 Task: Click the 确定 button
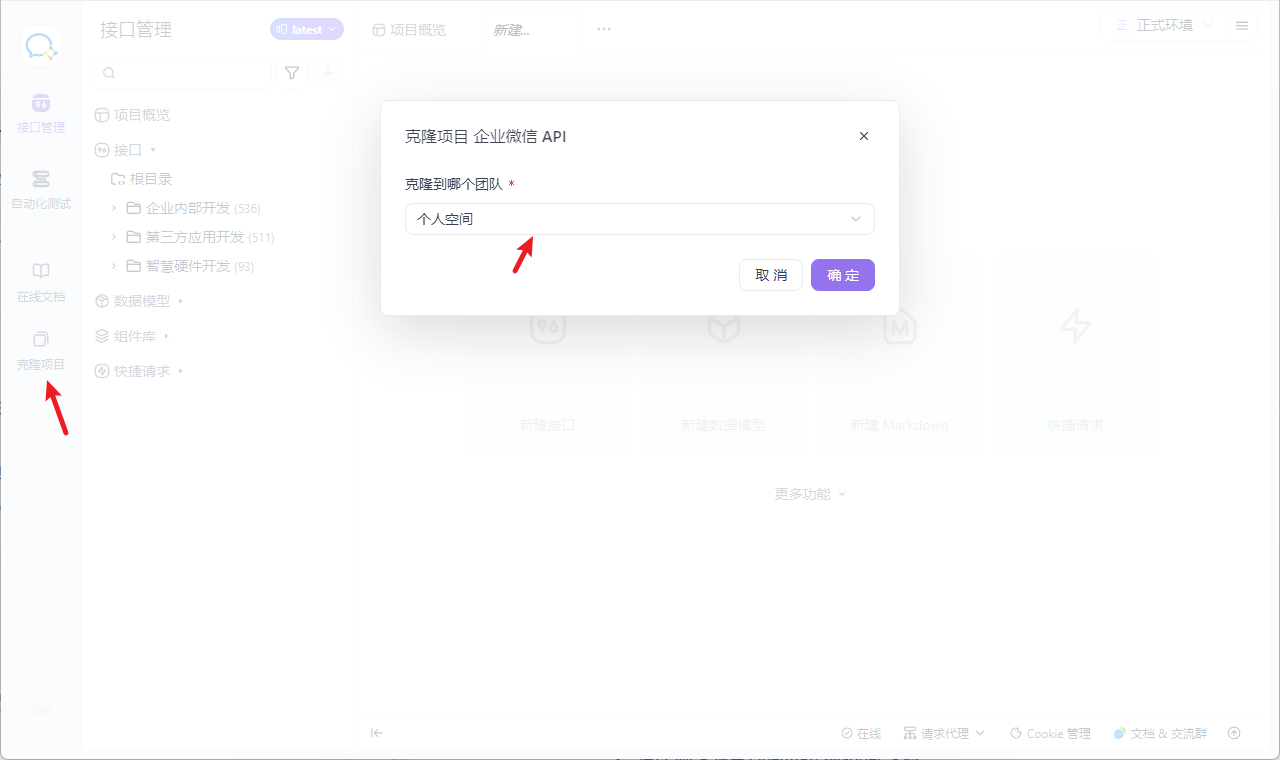(842, 275)
